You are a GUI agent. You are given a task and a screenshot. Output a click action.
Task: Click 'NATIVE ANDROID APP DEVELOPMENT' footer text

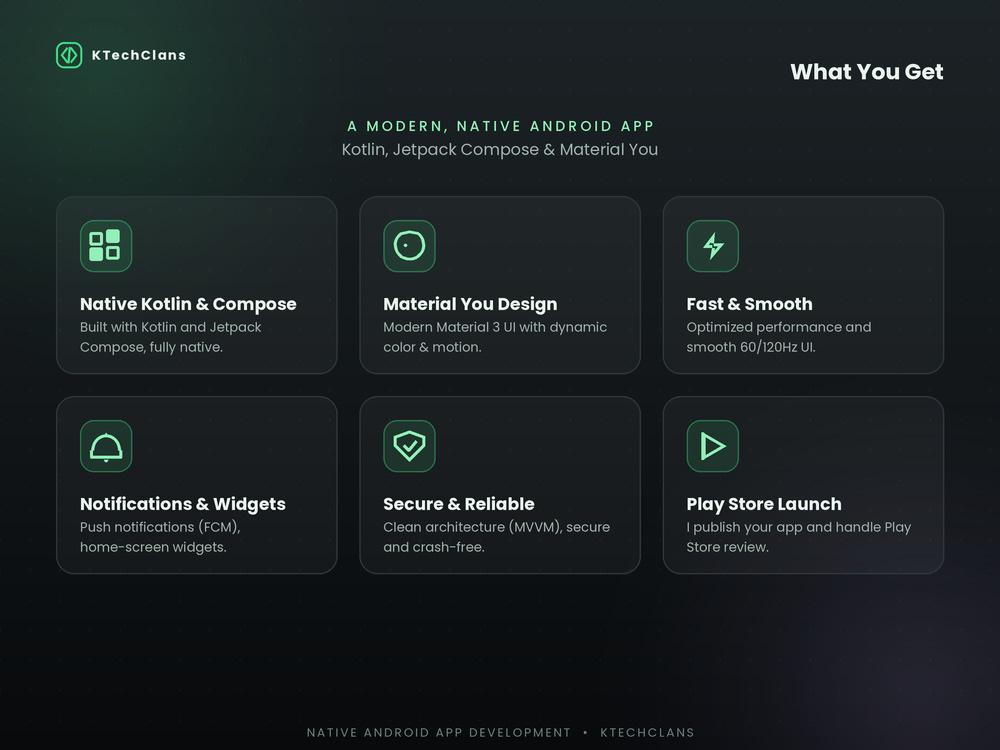439,733
